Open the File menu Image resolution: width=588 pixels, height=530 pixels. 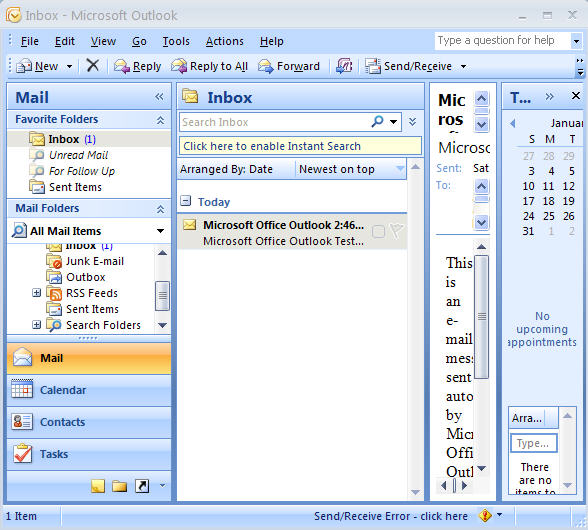[x=30, y=41]
